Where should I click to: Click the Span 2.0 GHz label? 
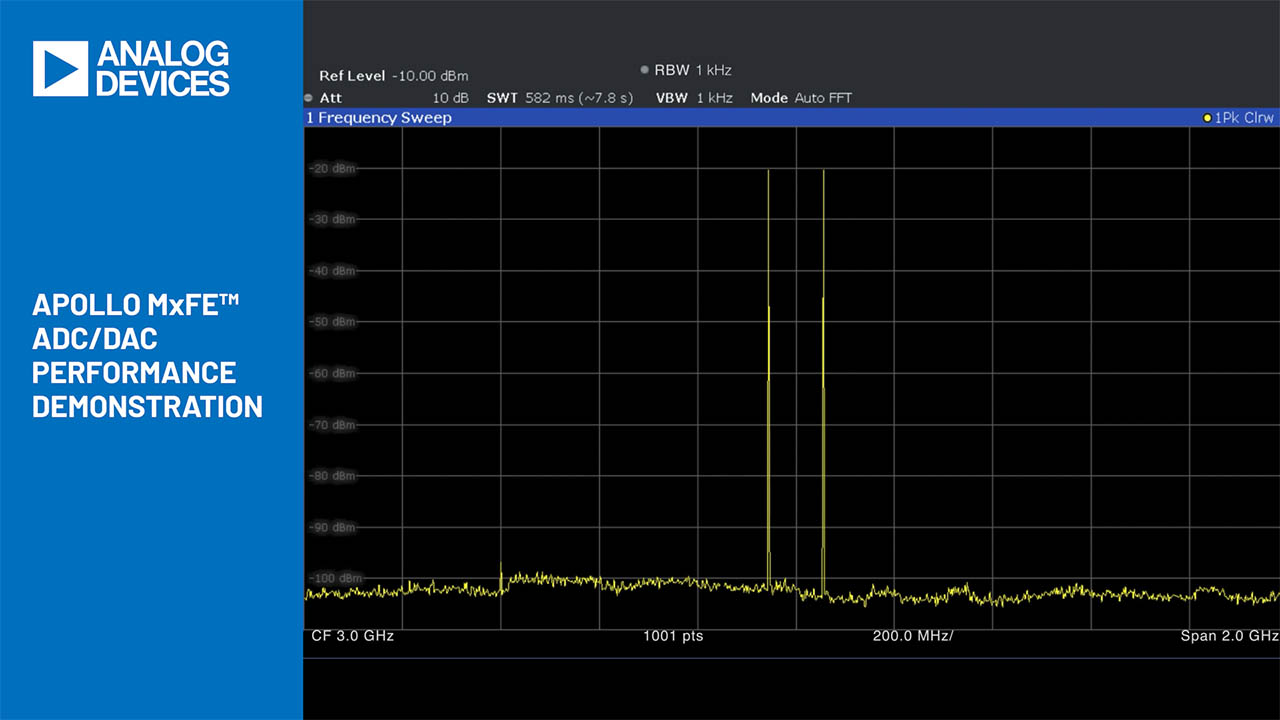pyautogui.click(x=1228, y=636)
